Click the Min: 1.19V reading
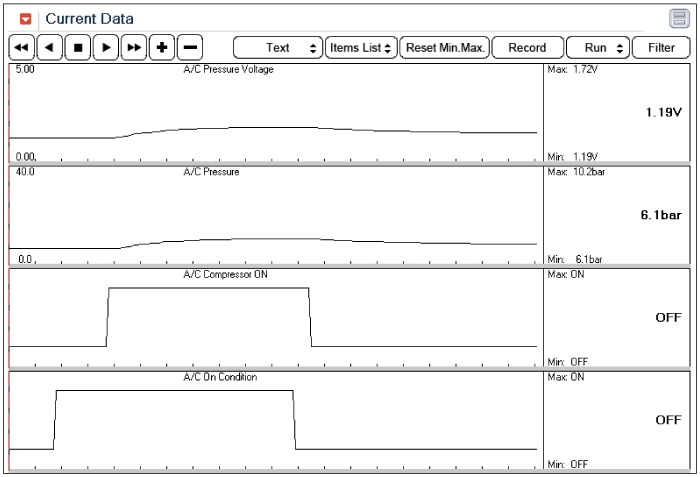Screen dimensions: 700x477 point(573,157)
